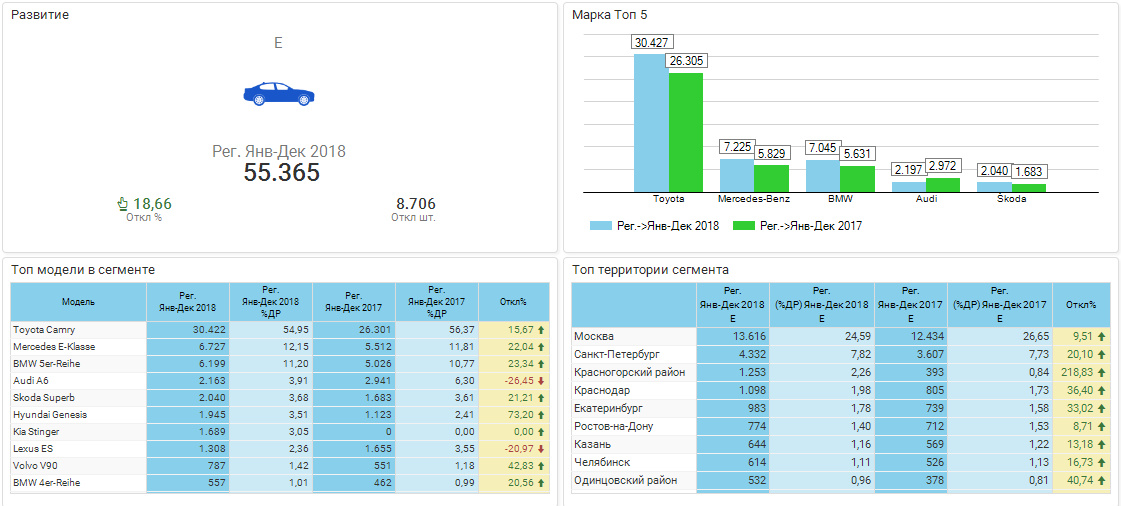The image size is (1121, 506).
Task: Click the 73,20 Hyundai Genesis deviation cell
Action: [x=514, y=415]
